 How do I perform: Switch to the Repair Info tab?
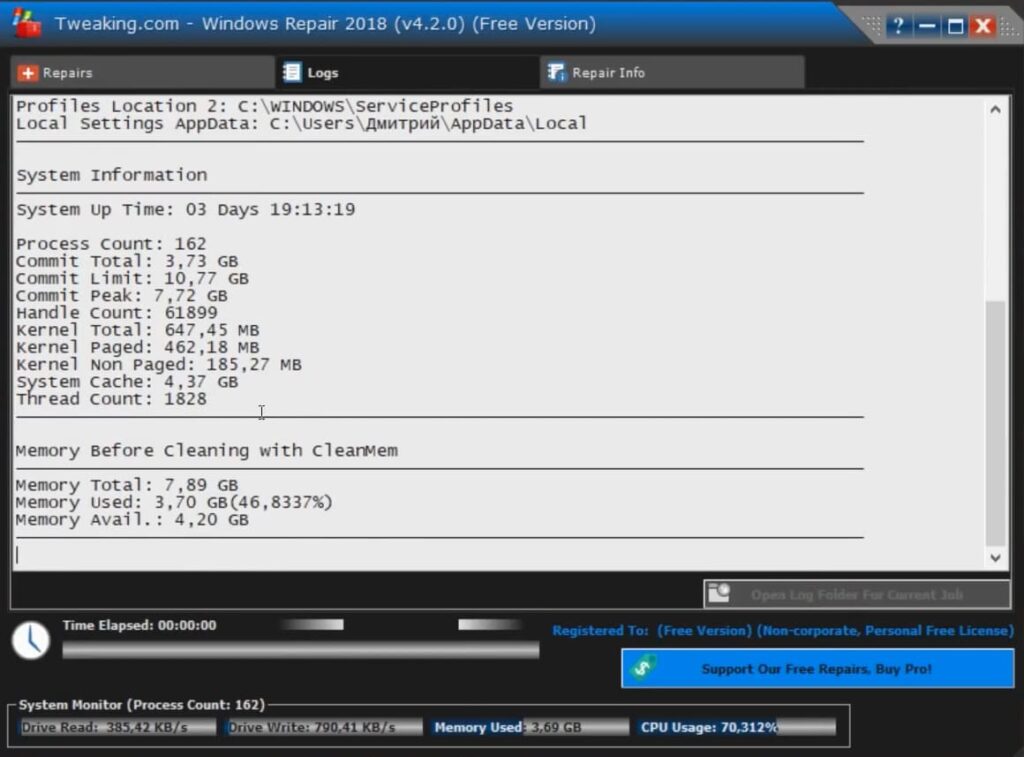pos(673,72)
